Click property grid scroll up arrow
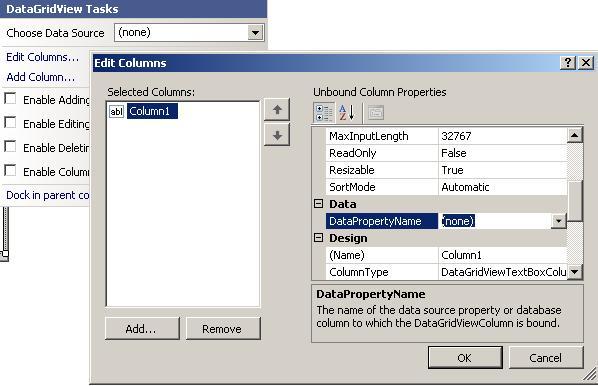598x386 pixels. pos(575,135)
